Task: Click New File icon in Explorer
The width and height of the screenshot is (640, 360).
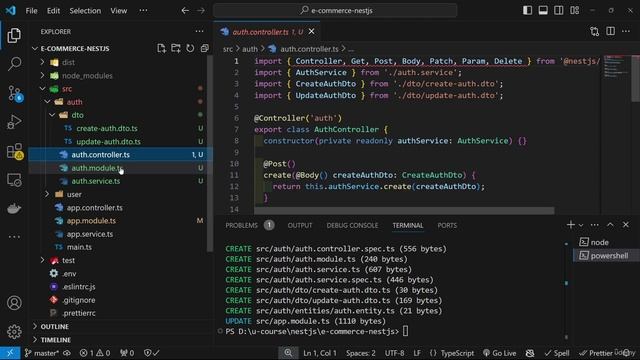Action: click(162, 49)
